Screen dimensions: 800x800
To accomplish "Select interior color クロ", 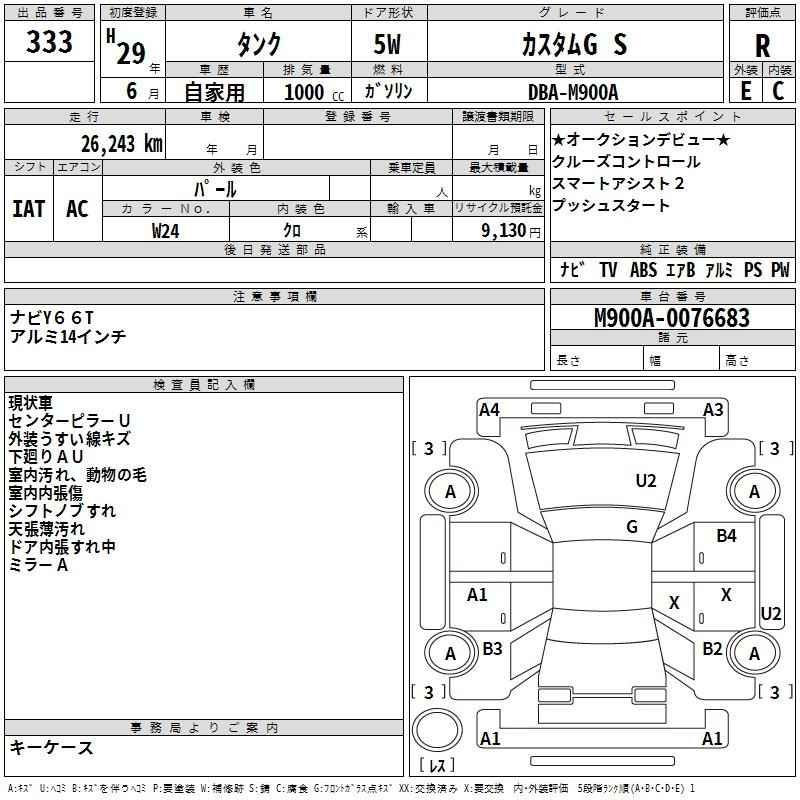I will point(292,231).
